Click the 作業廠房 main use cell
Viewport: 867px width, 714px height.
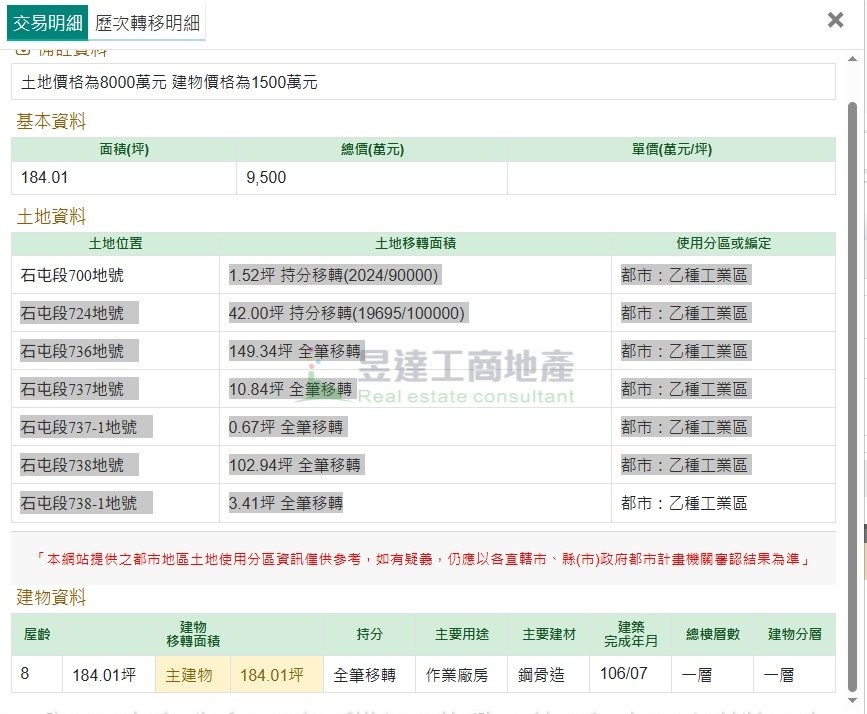click(457, 675)
